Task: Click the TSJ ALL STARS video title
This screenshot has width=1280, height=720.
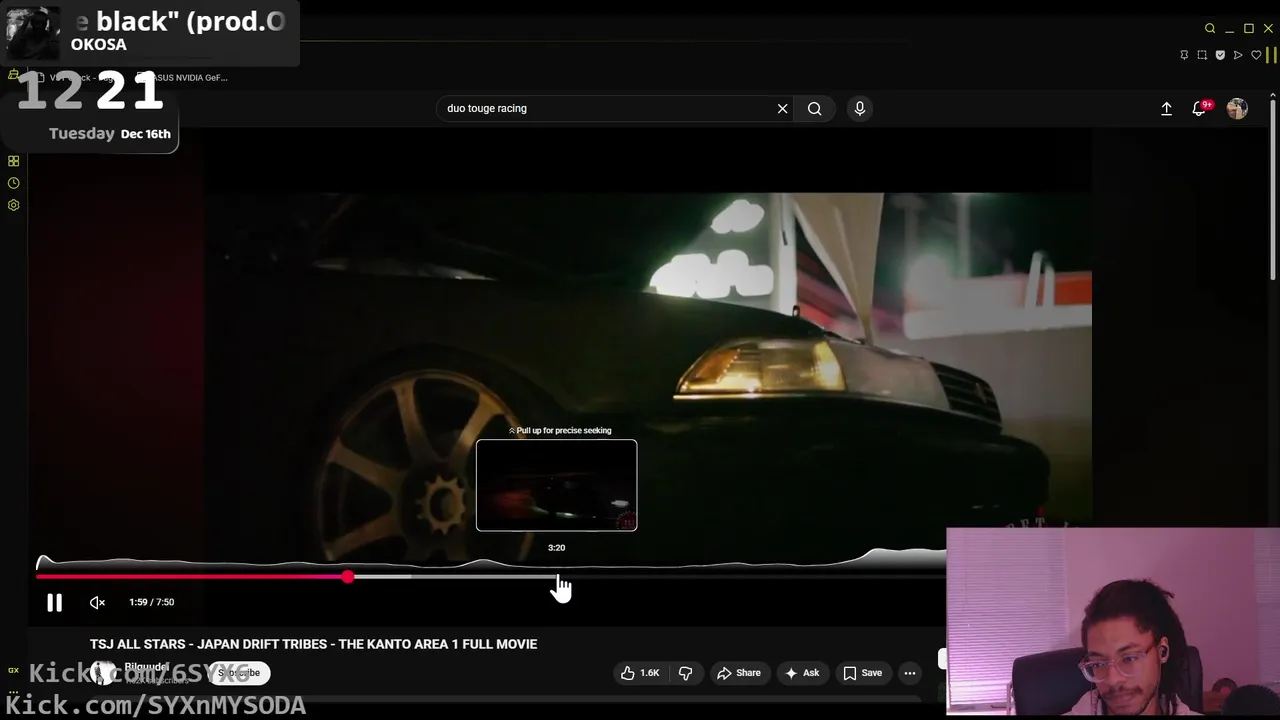Action: [313, 644]
